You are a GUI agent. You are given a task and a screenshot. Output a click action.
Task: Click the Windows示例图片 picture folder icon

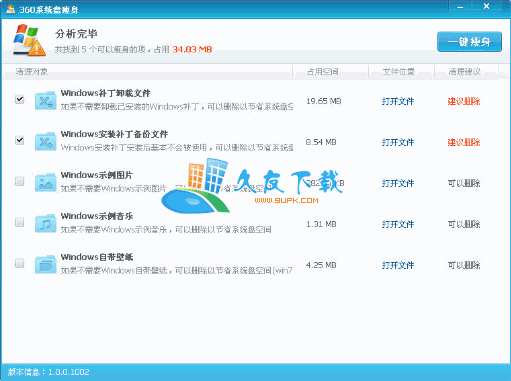click(45, 182)
